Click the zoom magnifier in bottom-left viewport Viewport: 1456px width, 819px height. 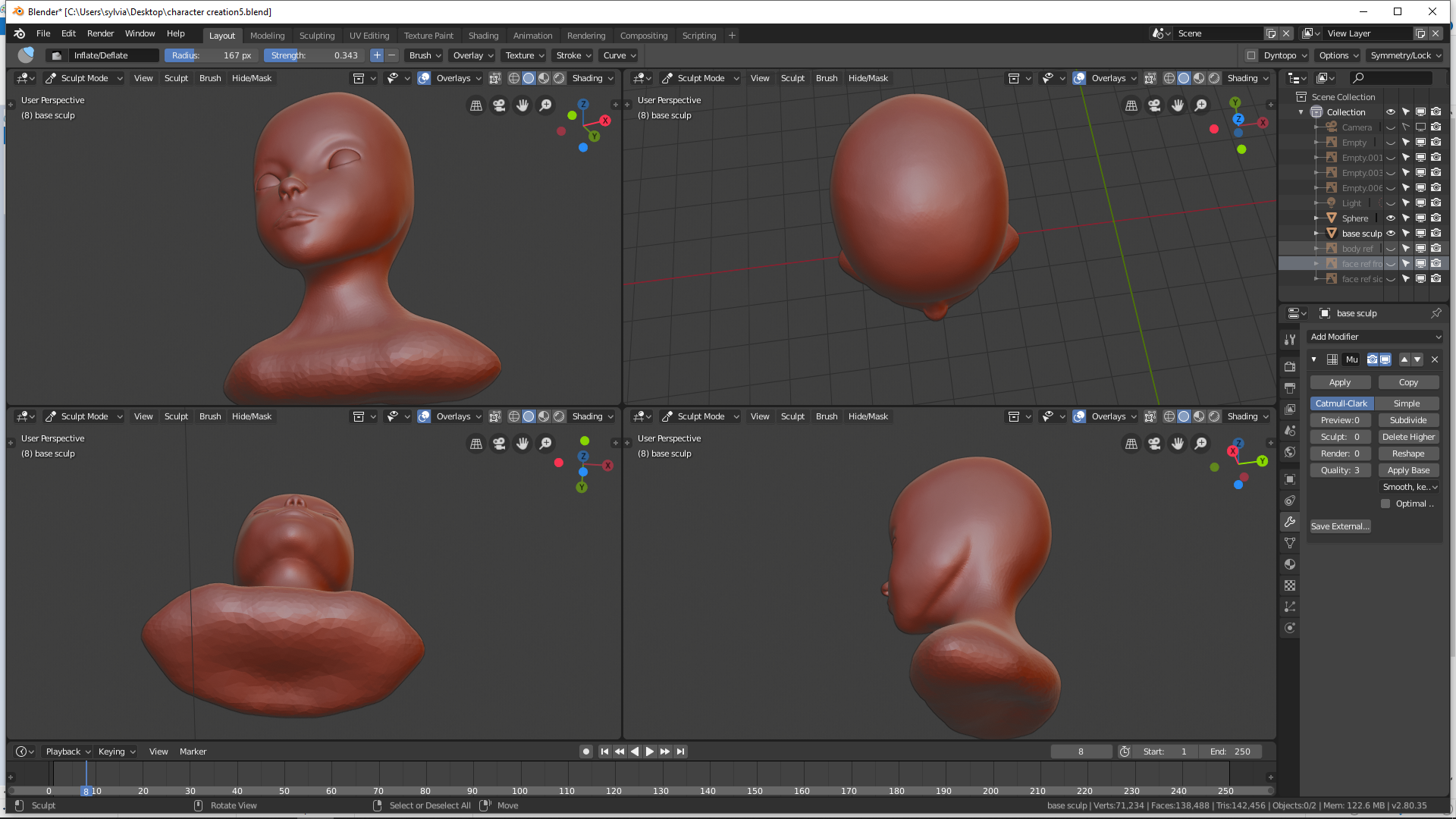[545, 444]
